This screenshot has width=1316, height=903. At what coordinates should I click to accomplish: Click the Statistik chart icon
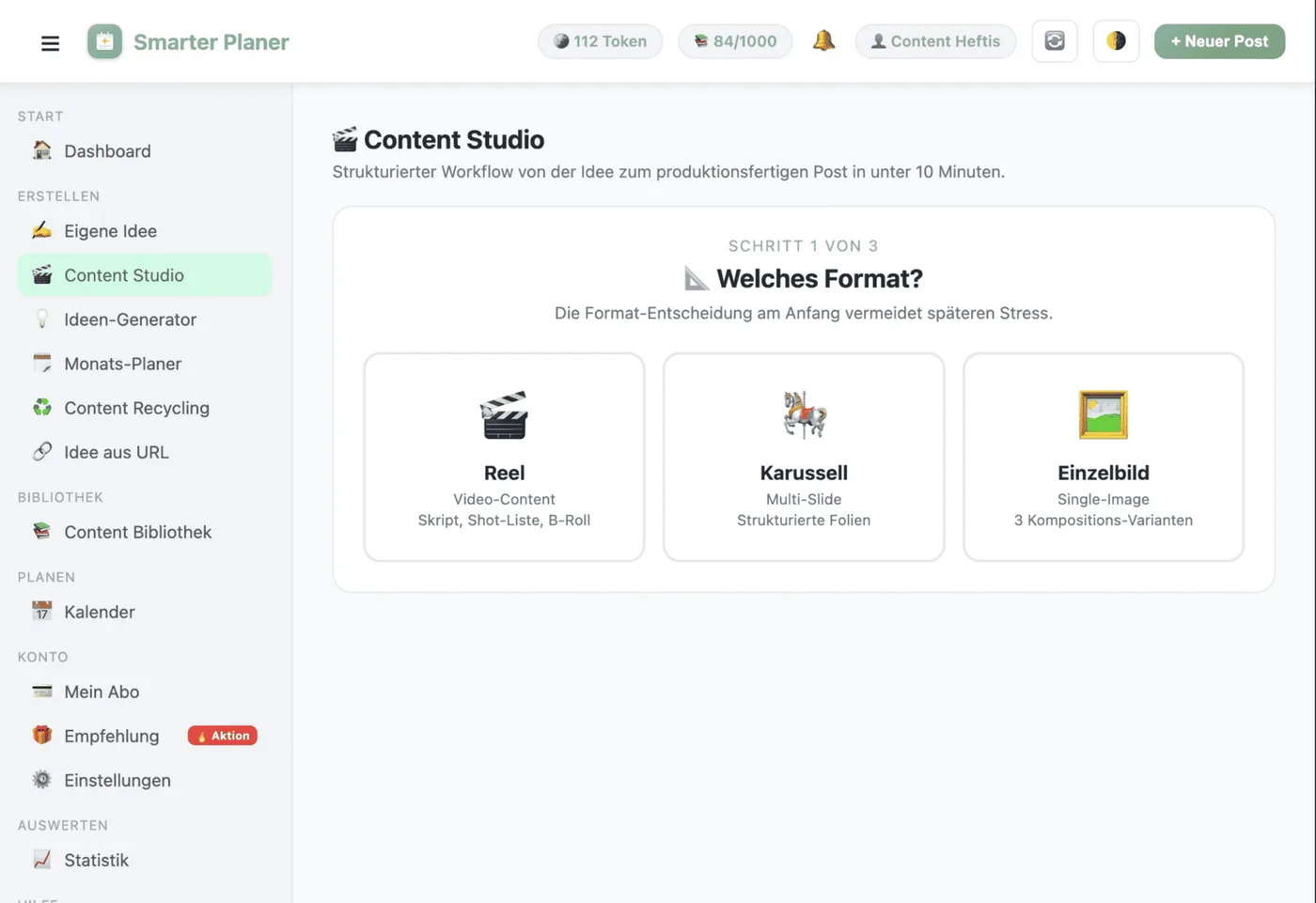click(x=42, y=859)
